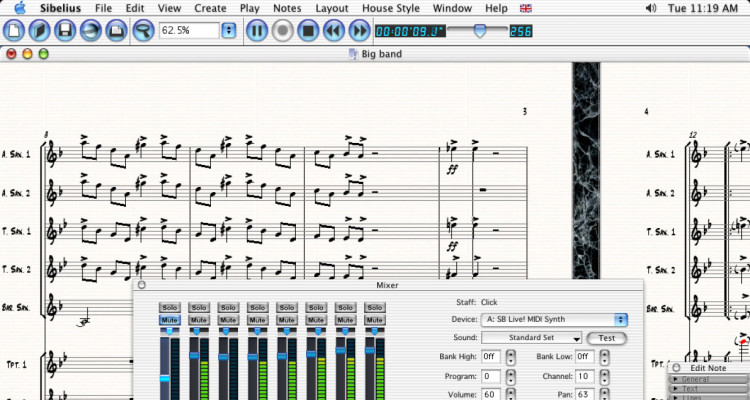
Task: Toggle Mute on the first mixer channel
Action: [x=169, y=320]
